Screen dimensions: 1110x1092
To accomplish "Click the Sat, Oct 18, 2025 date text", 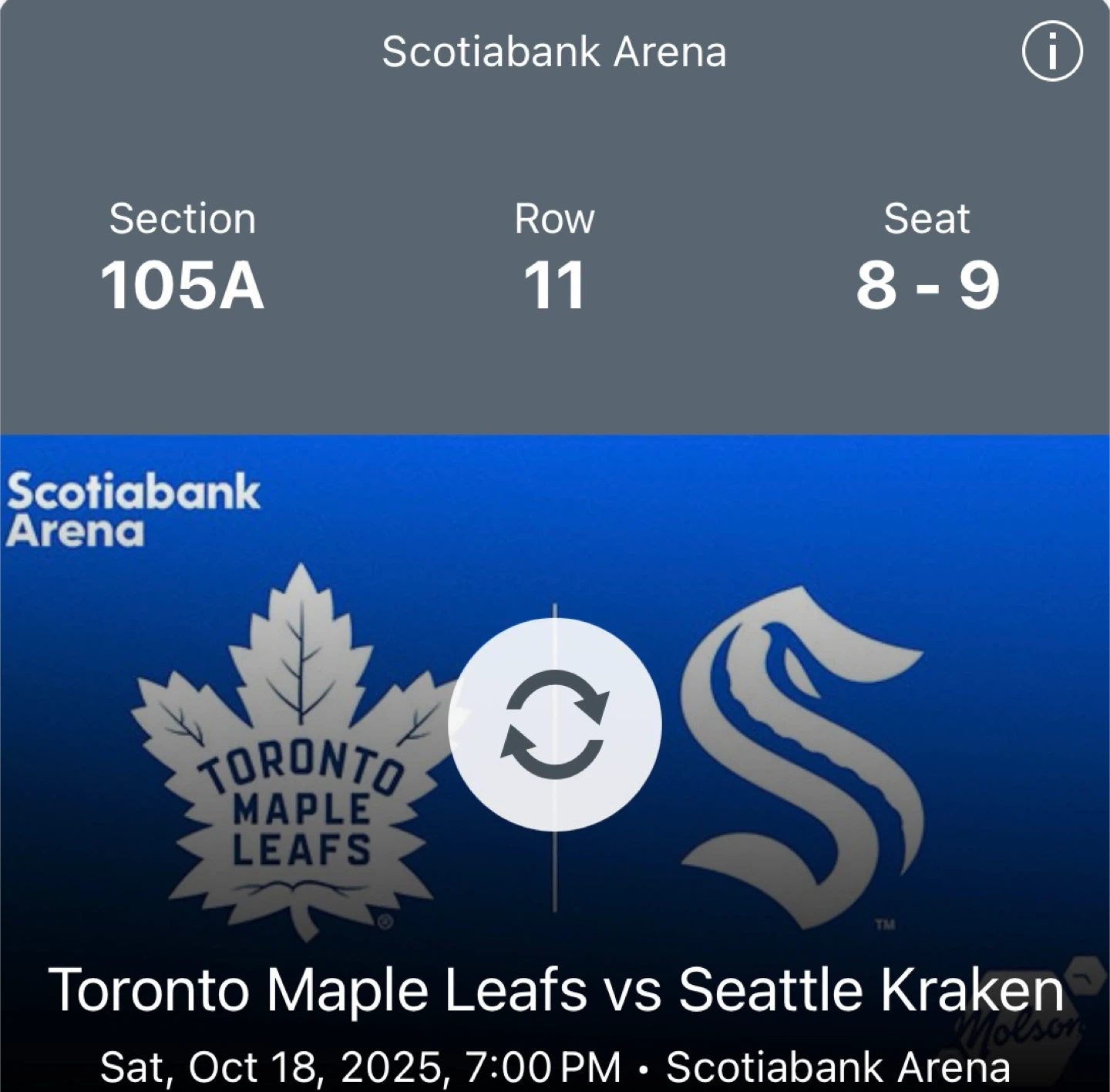I will [270, 1067].
